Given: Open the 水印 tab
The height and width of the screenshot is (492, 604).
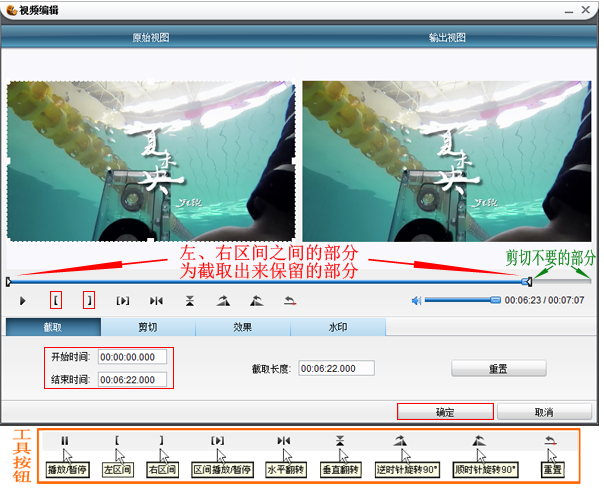Looking at the screenshot, I should tap(338, 327).
